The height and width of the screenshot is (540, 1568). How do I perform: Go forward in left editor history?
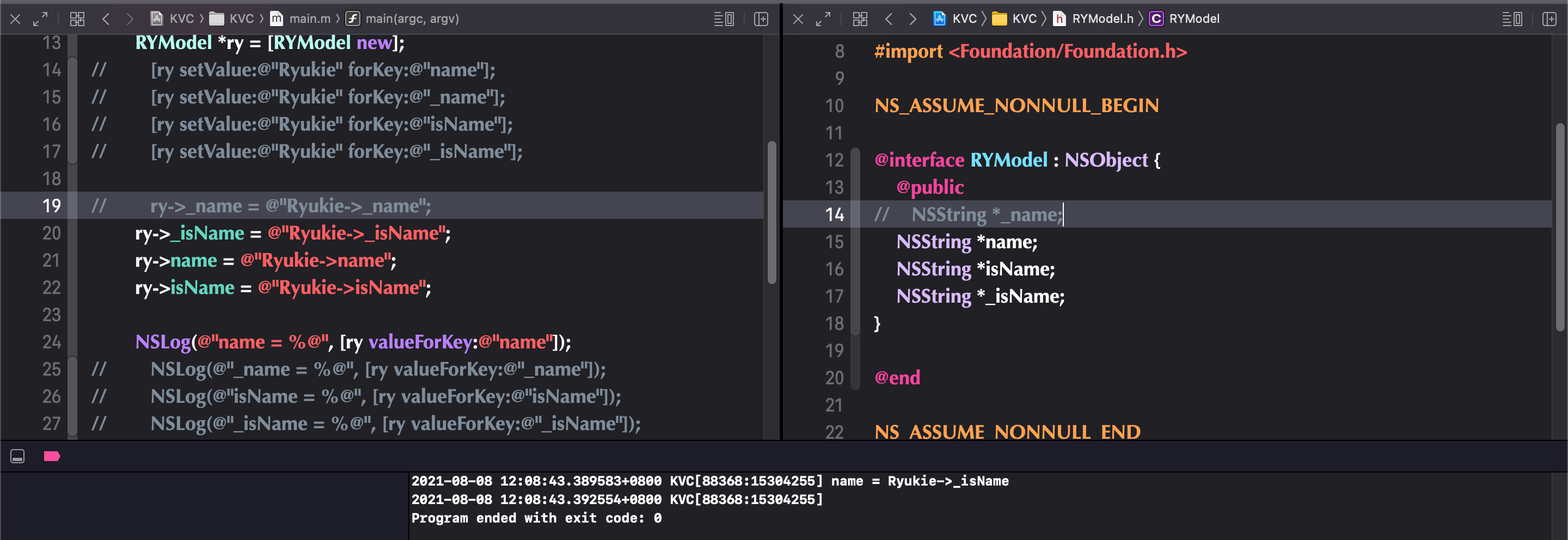(130, 19)
